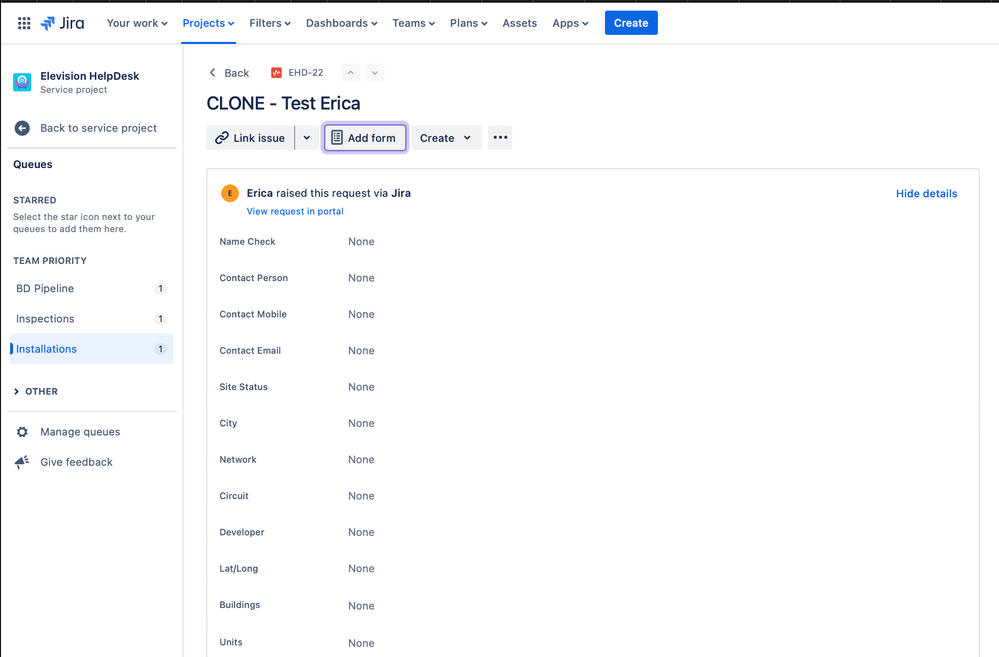Screen dimensions: 999x657
Task: Expand the OTHER queues section
Action: coord(36,391)
